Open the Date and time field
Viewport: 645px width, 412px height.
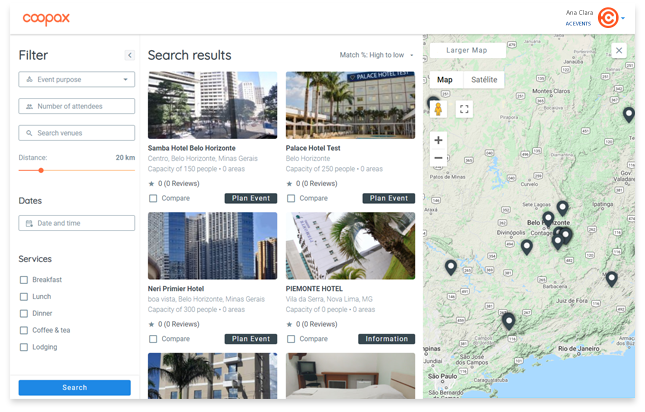(x=77, y=223)
